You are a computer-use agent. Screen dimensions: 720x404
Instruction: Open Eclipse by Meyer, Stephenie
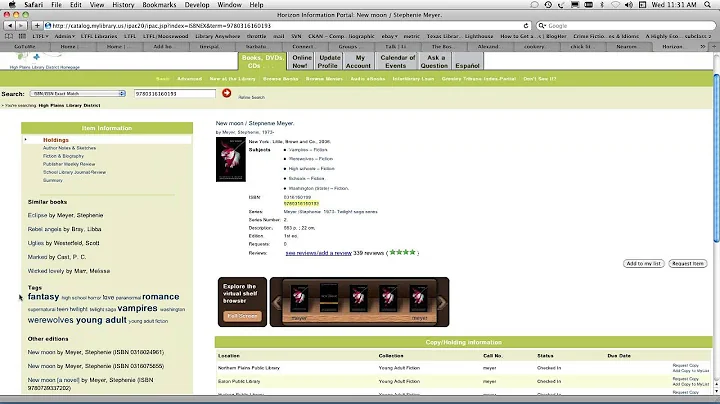point(65,215)
